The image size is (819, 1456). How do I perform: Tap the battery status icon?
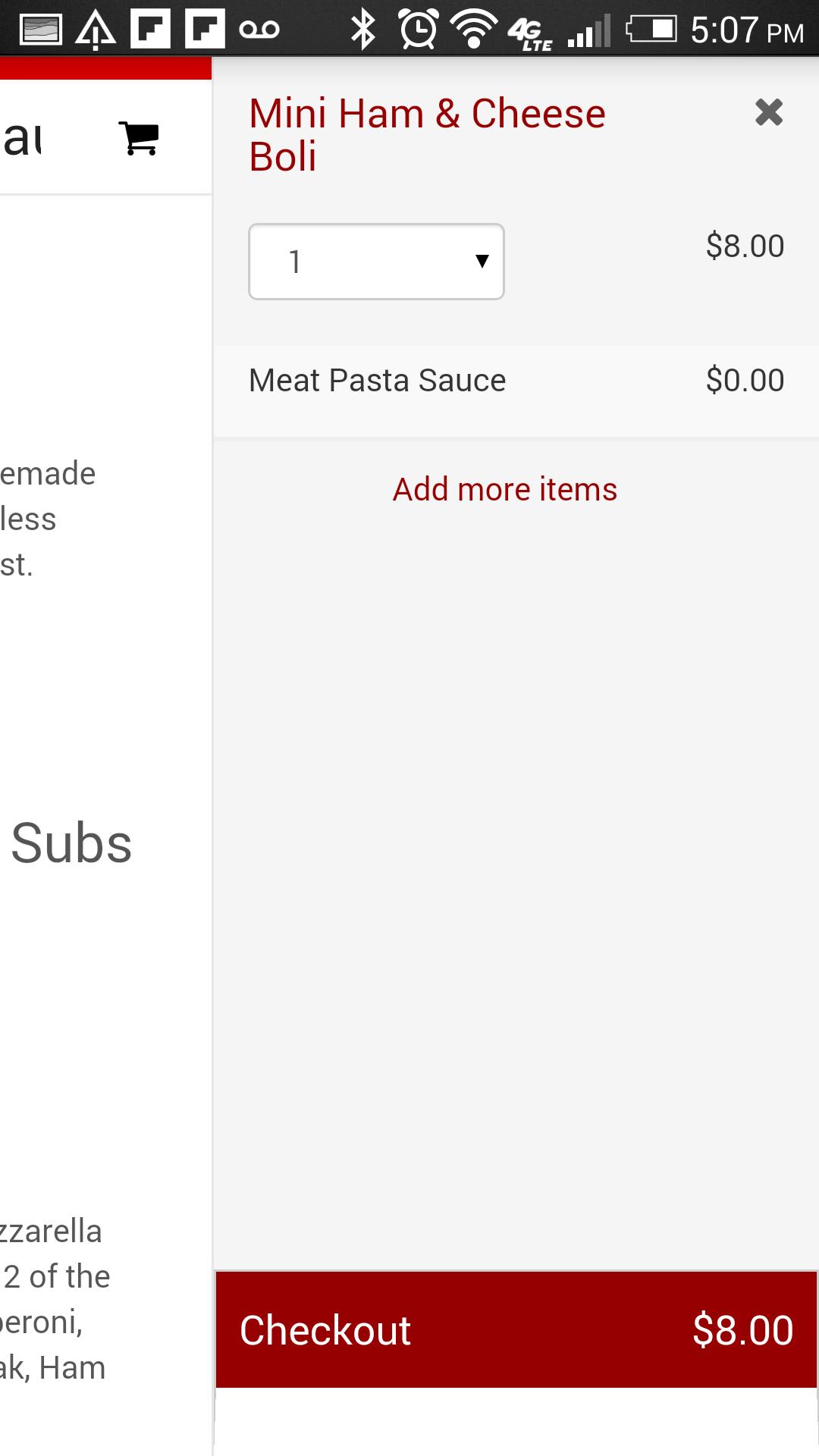651,30
